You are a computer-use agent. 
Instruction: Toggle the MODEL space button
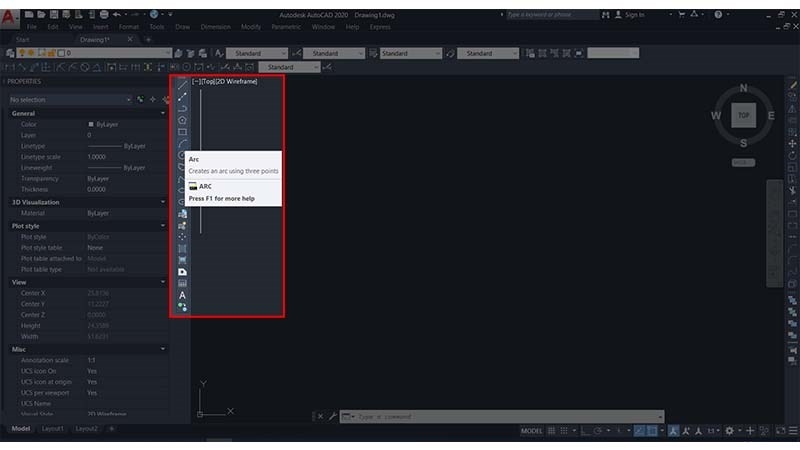pyautogui.click(x=532, y=431)
